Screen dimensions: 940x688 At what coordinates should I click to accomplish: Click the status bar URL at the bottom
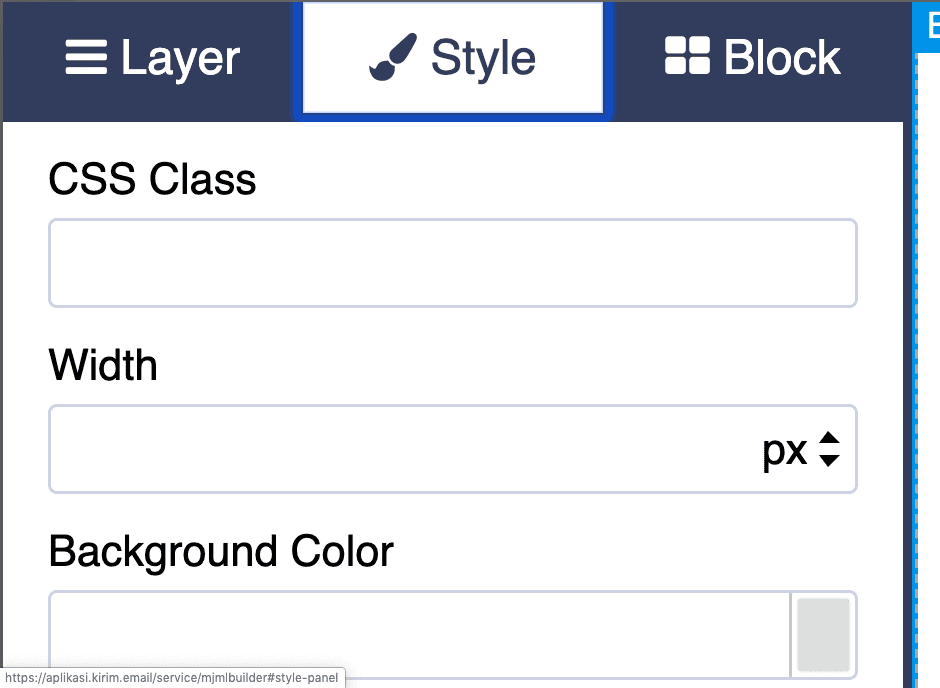pyautogui.click(x=173, y=678)
